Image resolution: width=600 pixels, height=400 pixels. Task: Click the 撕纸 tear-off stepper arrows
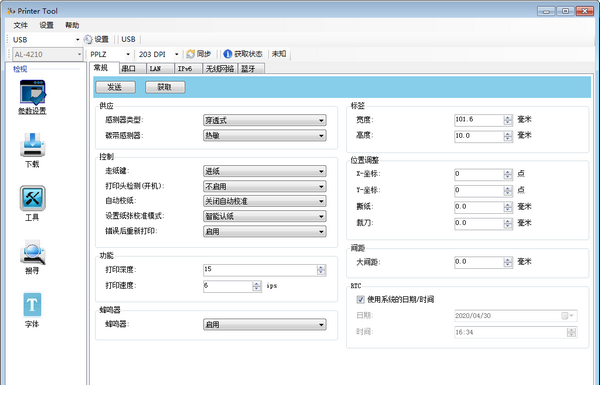508,207
